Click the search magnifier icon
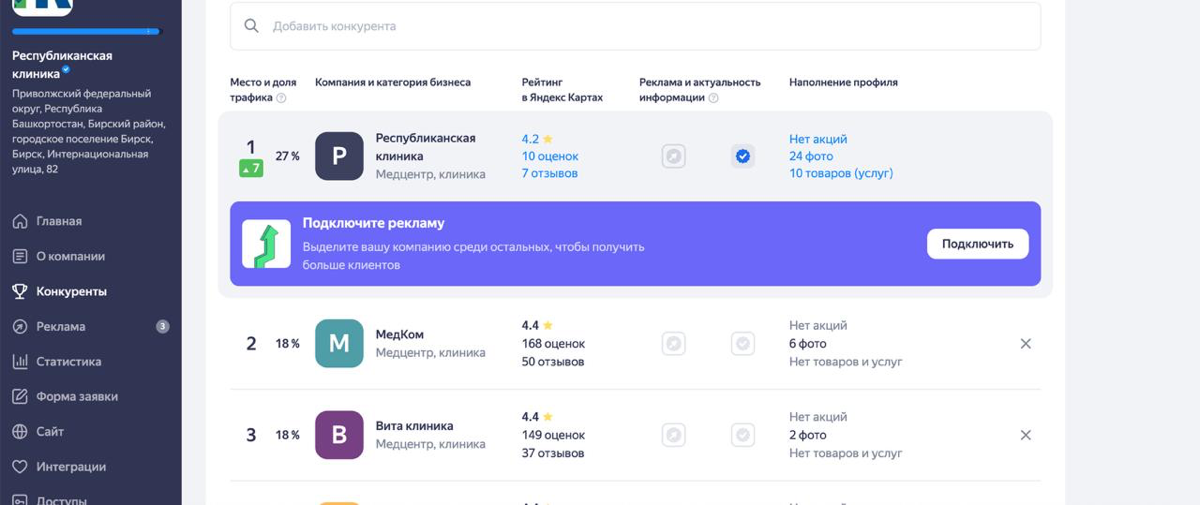This screenshot has height=505, width=1200. pos(251,26)
